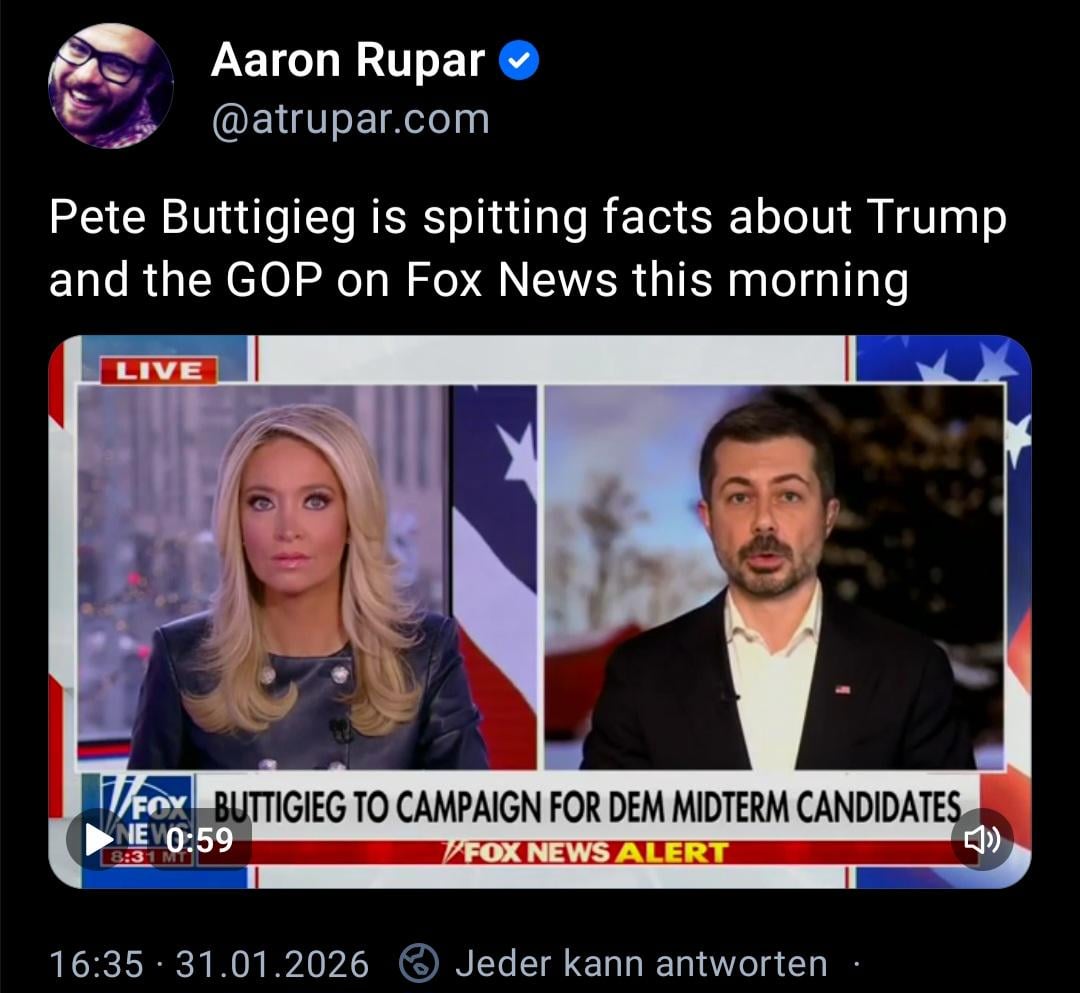1080x993 pixels.
Task: Click the 'BUTTIGIEG TO CAMPAIGN' chyron headline
Action: [588, 806]
